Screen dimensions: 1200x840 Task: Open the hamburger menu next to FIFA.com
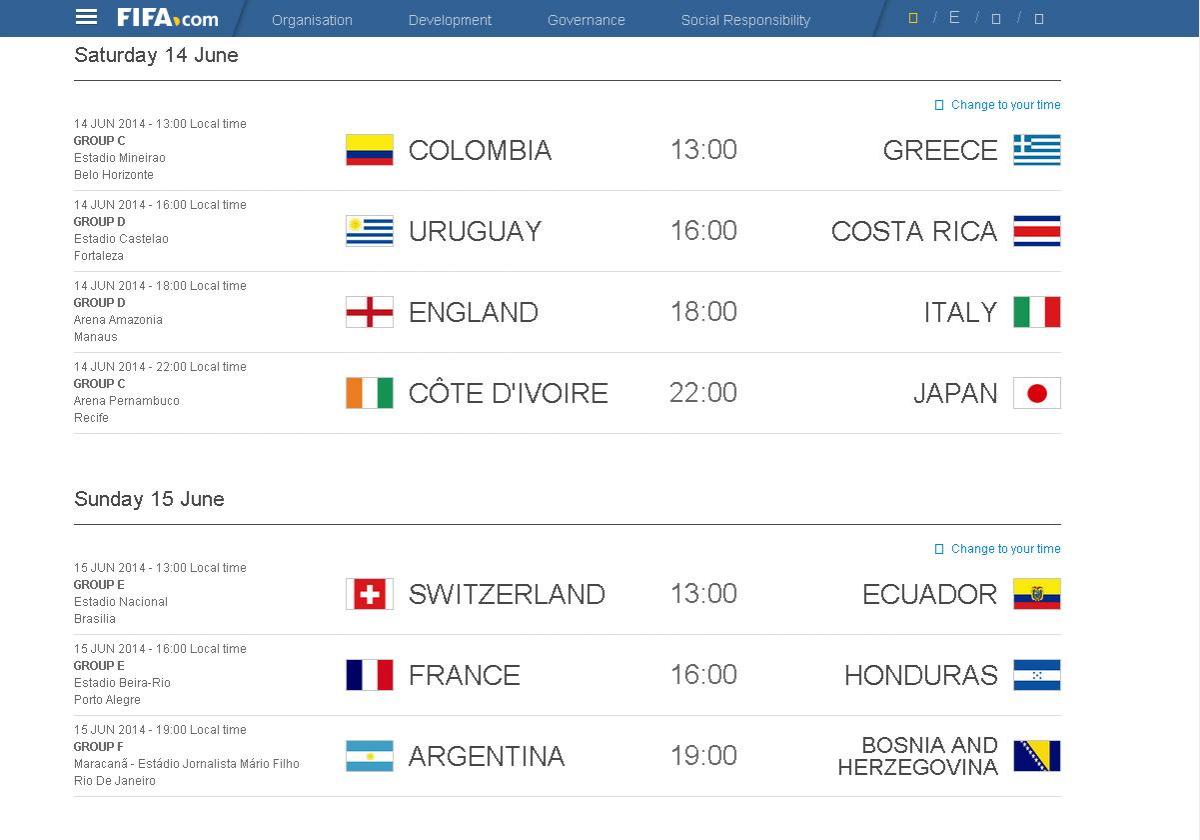pos(87,17)
